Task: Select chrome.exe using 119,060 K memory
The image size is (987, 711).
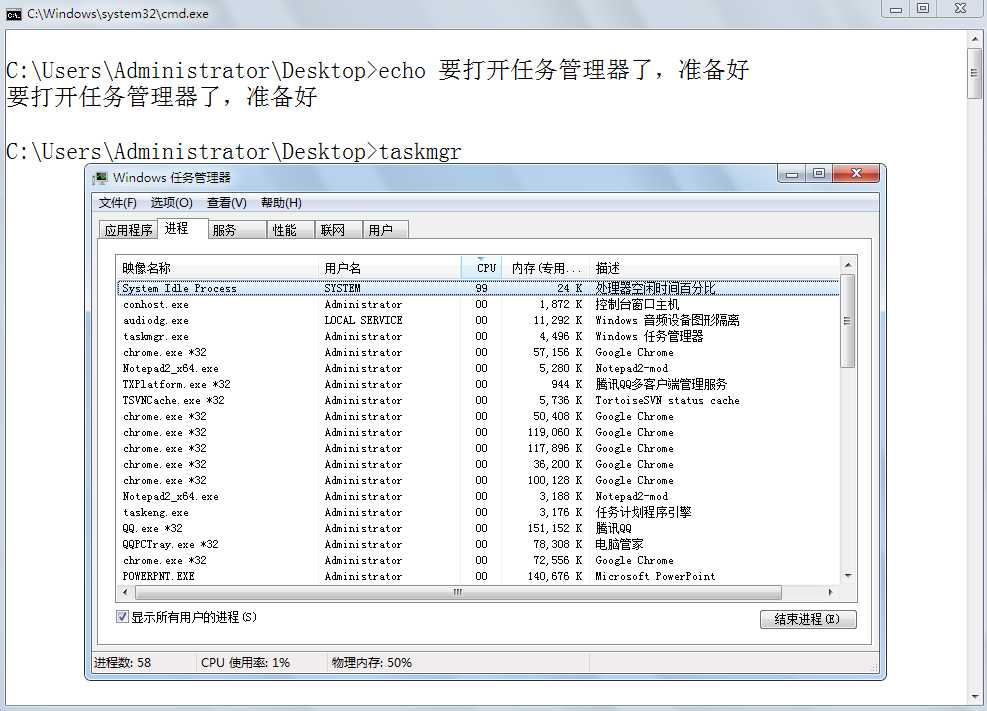Action: 478,432
